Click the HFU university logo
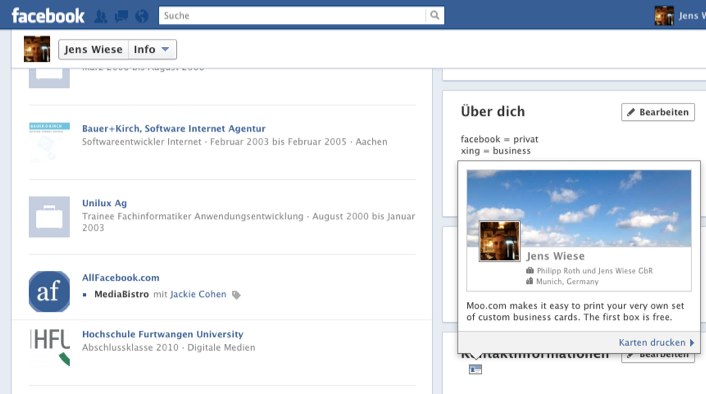 coord(50,347)
